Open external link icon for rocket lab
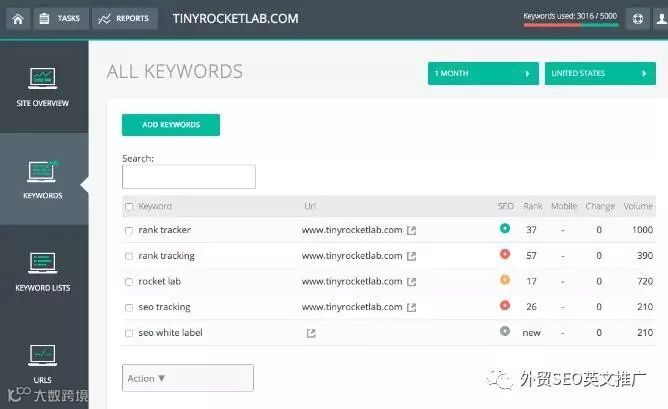 [x=411, y=282]
